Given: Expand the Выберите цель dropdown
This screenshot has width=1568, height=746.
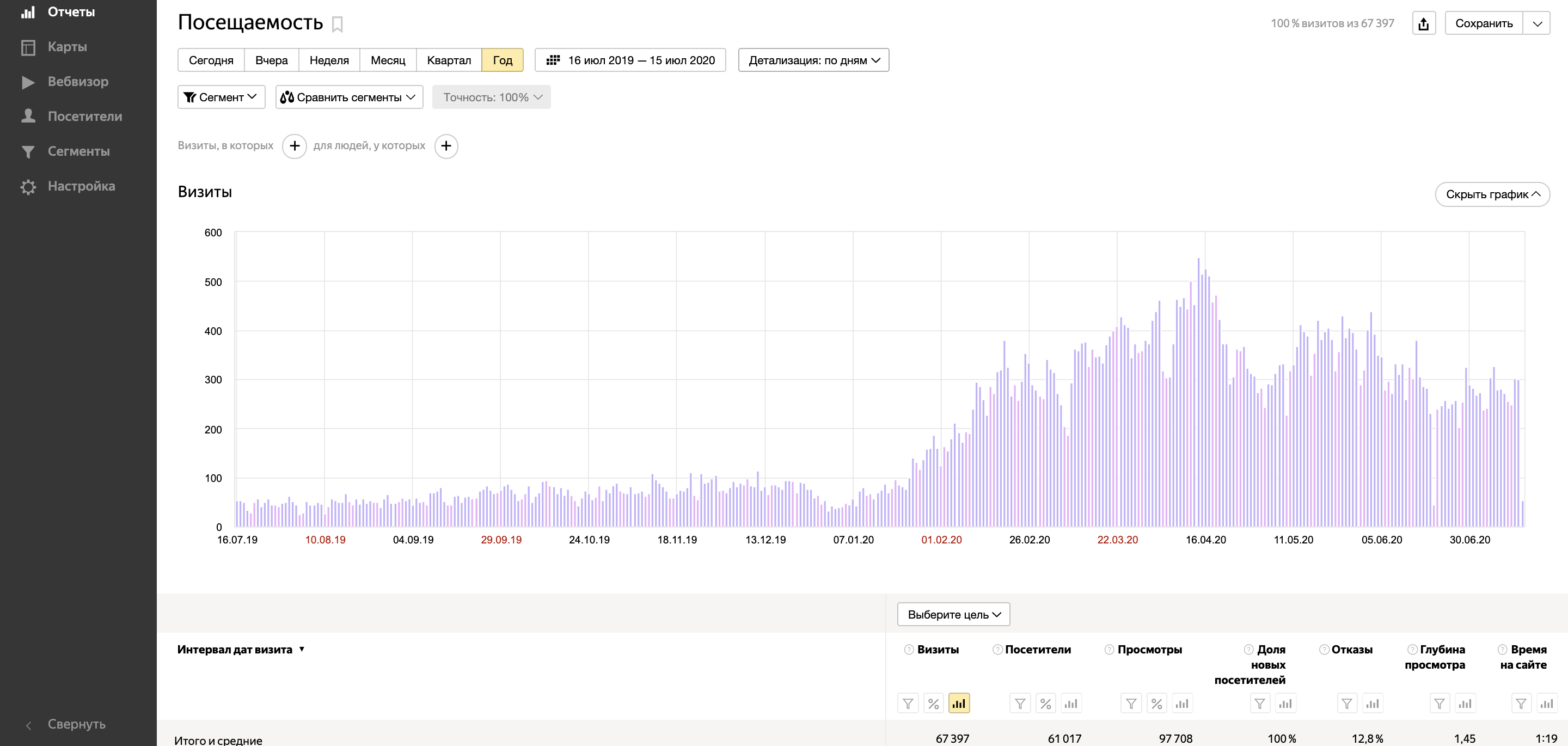Looking at the screenshot, I should 953,614.
